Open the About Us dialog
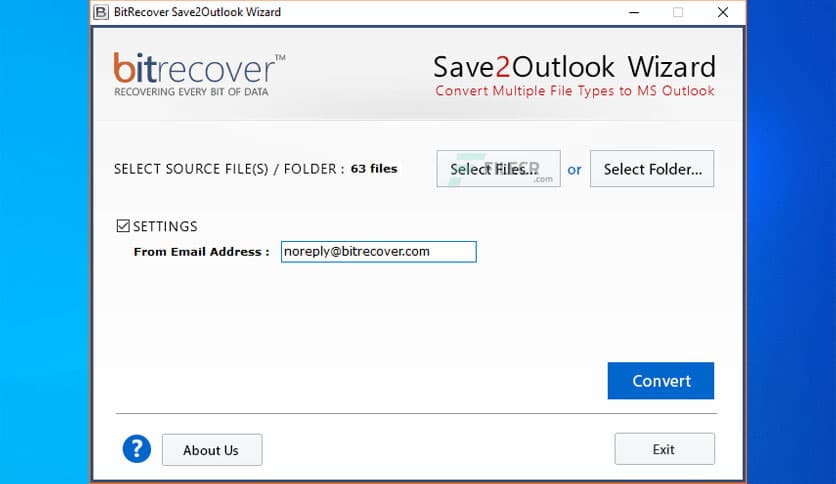Viewport: 836px width, 484px height. point(212,450)
